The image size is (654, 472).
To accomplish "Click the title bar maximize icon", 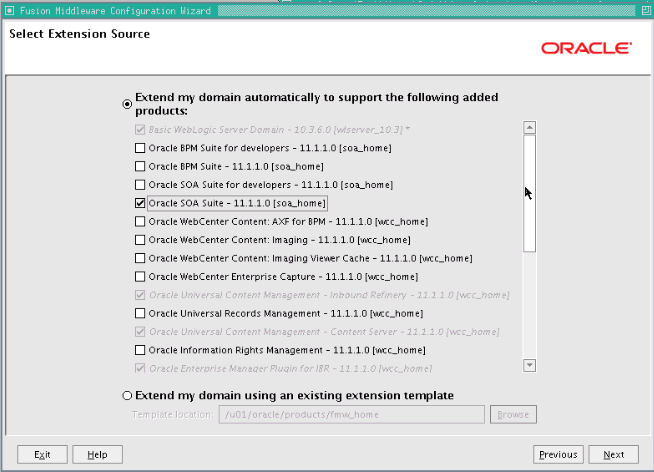I will (646, 10).
